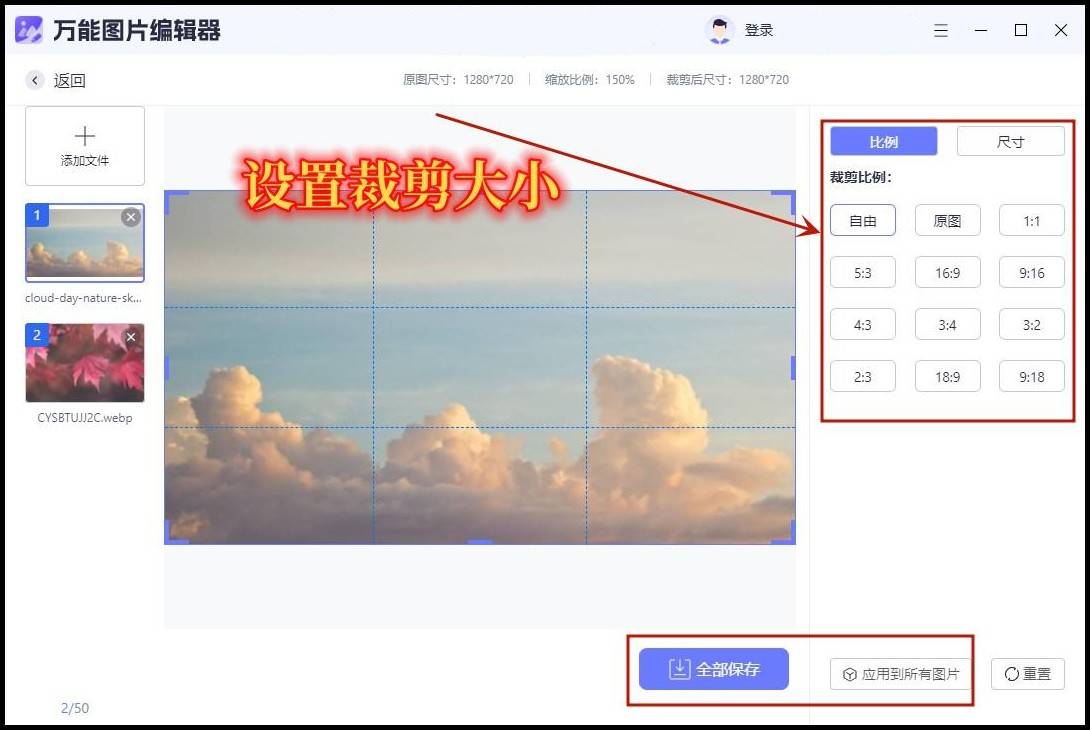Remove CYSBTUJJ2C.webp with its X icon

131,336
